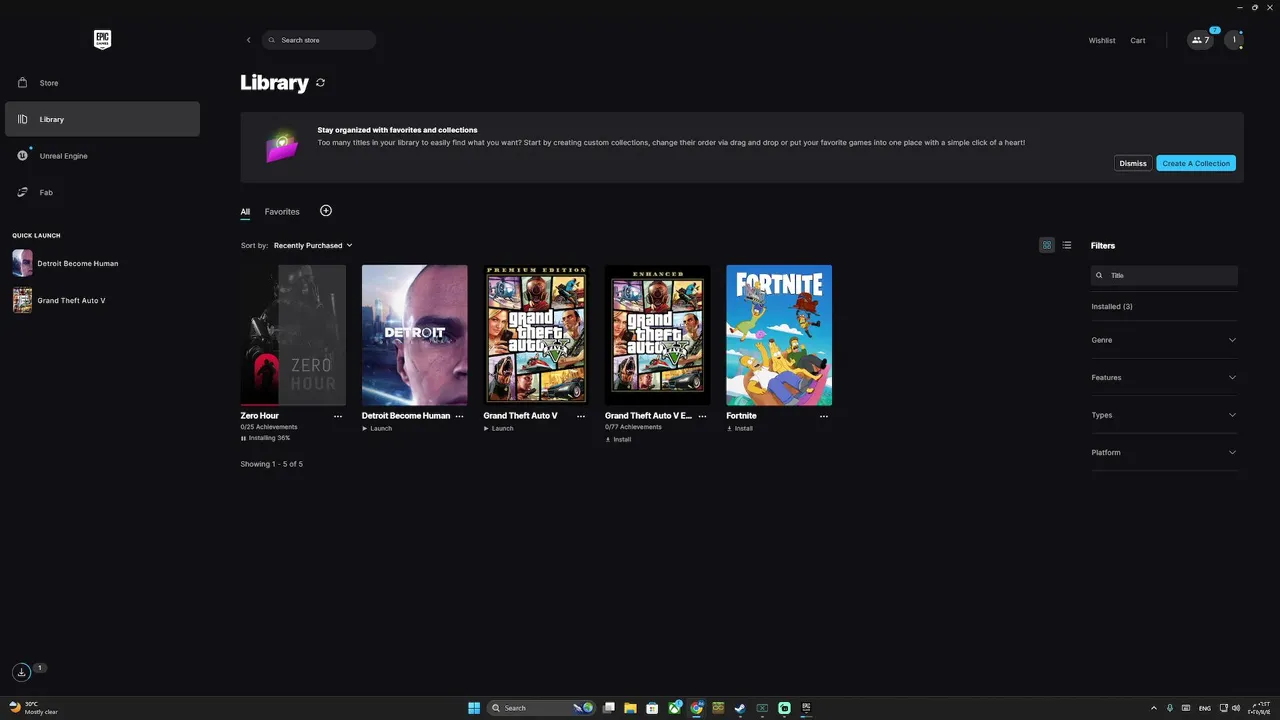Open the friends list icon
Image resolution: width=1280 pixels, height=720 pixels.
[1200, 40]
